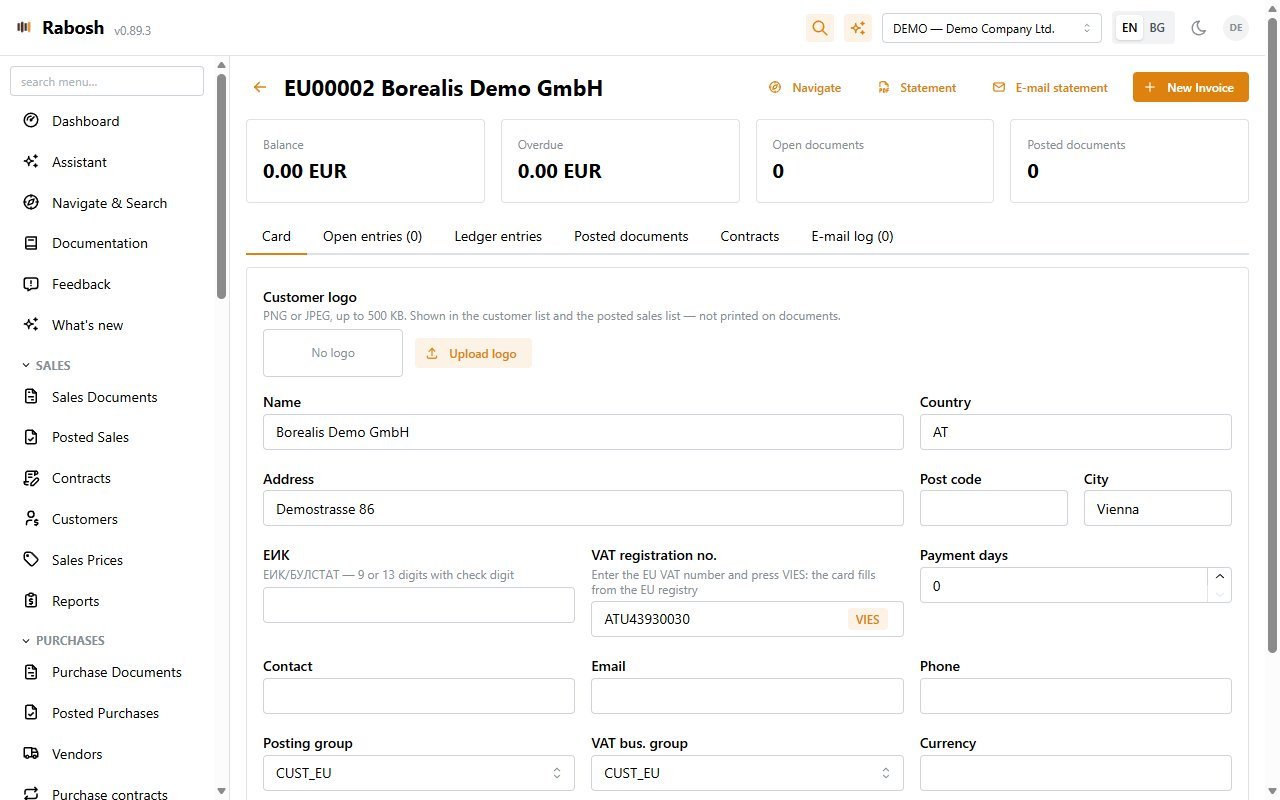This screenshot has width=1280, height=800.
Task: Click the Posted Sales file-check icon
Action: [x=31, y=437]
